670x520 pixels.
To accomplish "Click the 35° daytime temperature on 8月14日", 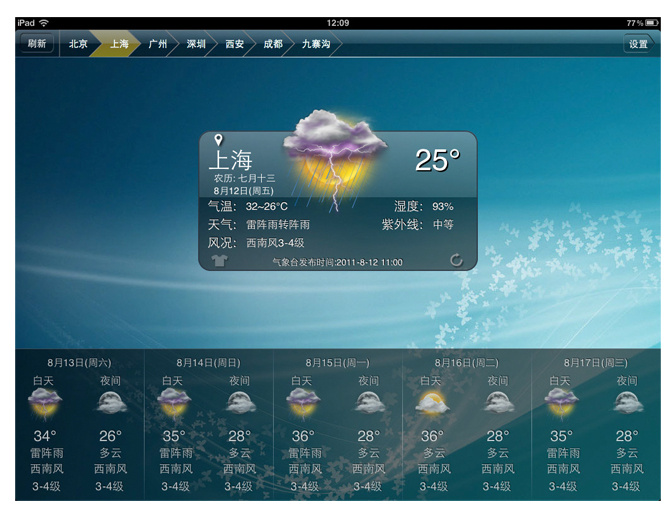I will coord(174,436).
